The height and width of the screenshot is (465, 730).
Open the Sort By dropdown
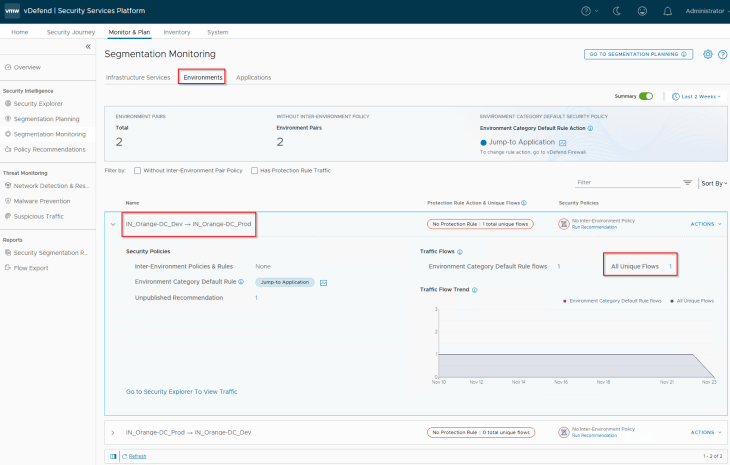714,183
